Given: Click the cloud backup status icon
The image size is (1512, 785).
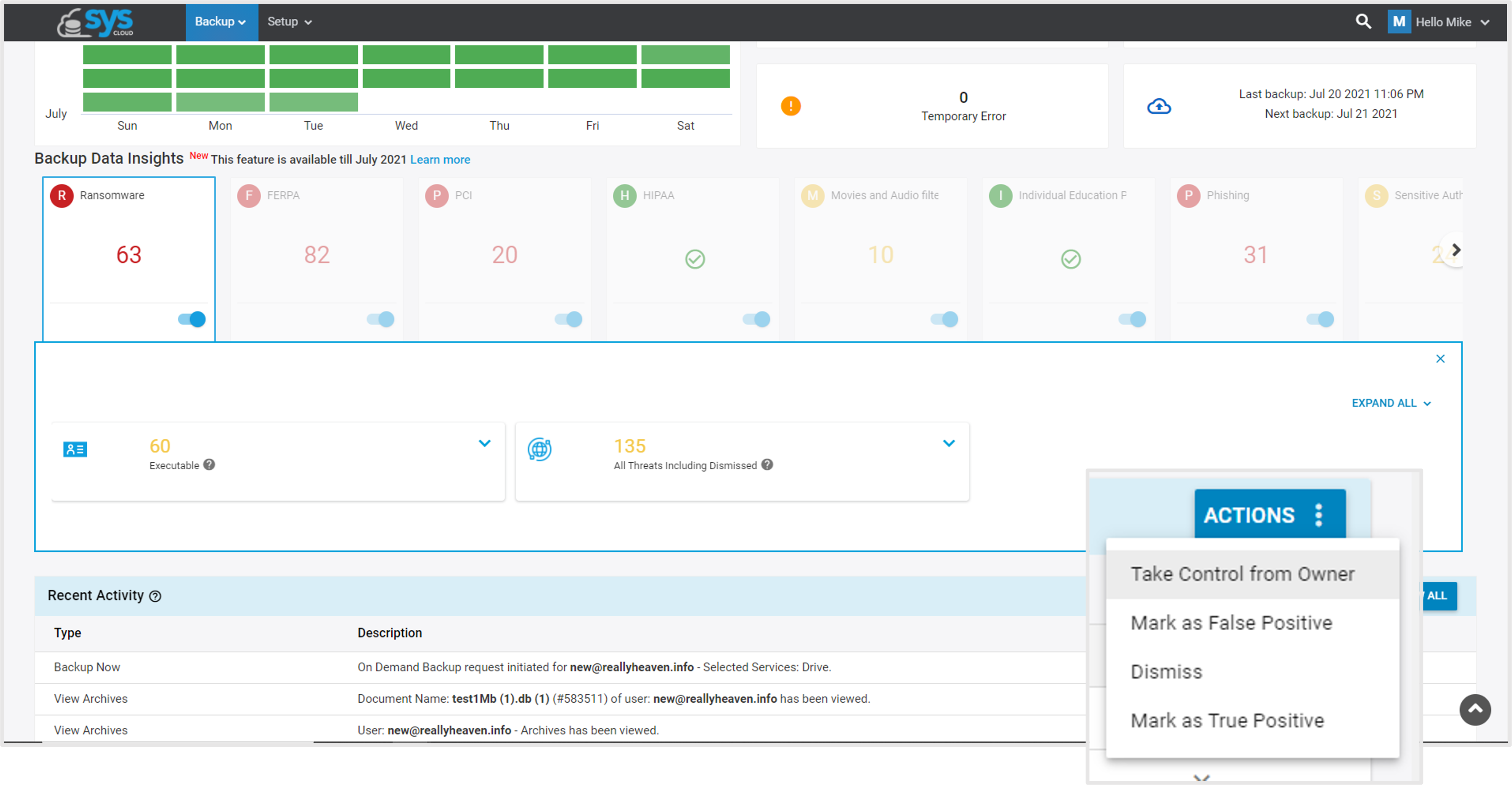Looking at the screenshot, I should (x=1159, y=106).
